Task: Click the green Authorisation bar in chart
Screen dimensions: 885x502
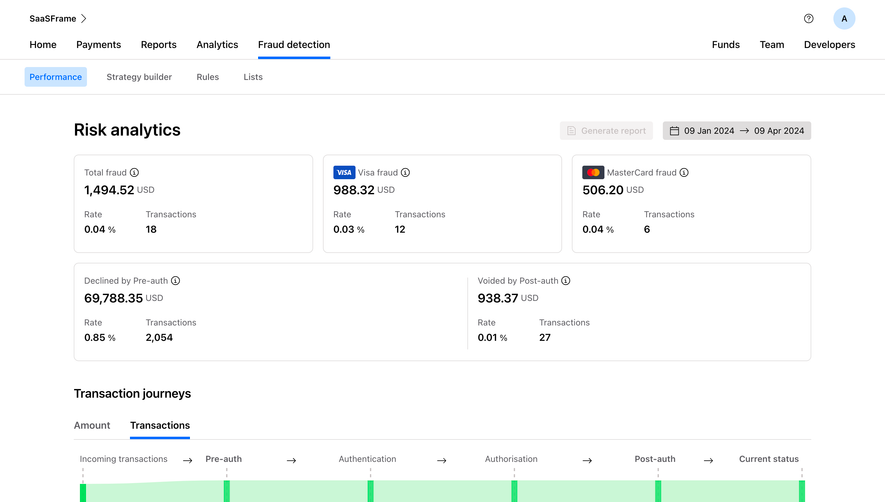Action: tap(514, 491)
